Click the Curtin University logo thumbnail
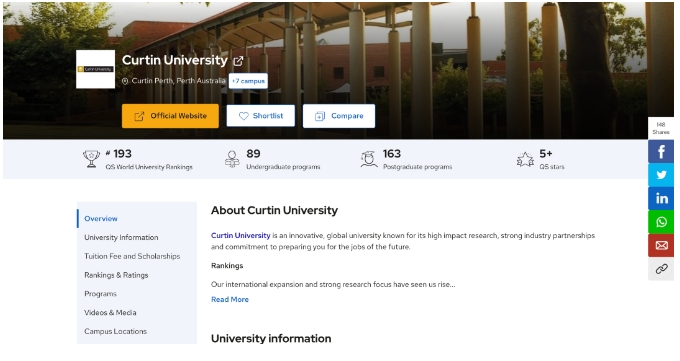 pos(95,69)
